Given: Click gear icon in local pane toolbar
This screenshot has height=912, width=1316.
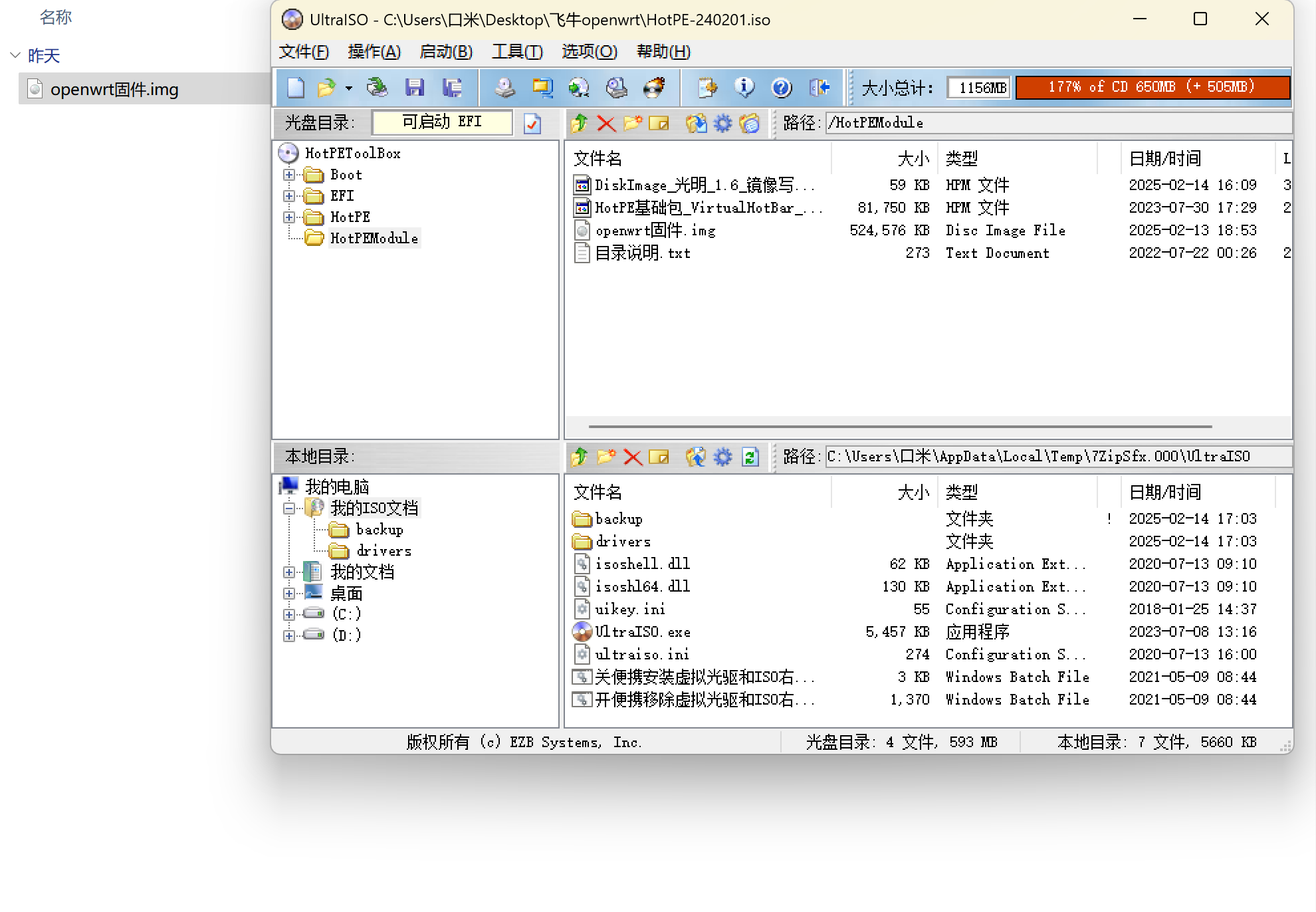Looking at the screenshot, I should (722, 457).
